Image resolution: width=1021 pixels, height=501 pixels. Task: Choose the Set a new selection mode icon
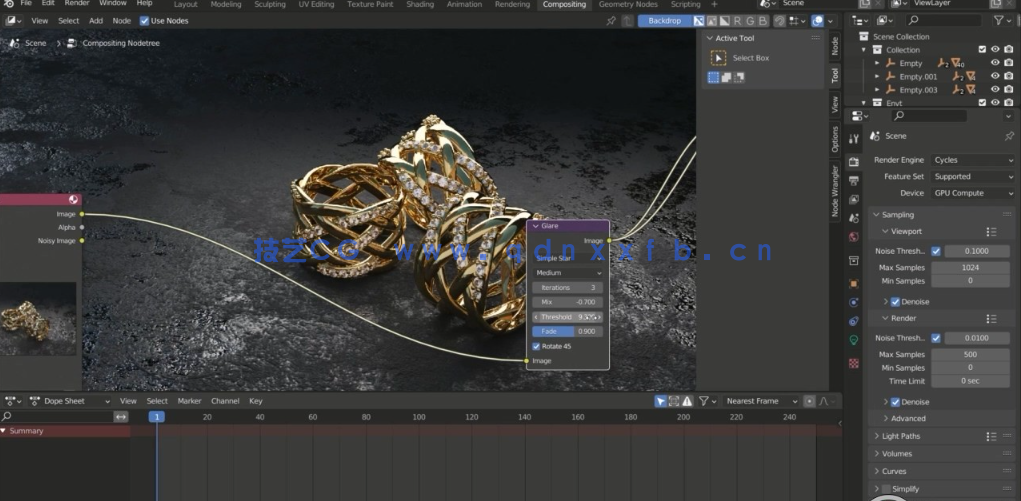click(x=714, y=78)
